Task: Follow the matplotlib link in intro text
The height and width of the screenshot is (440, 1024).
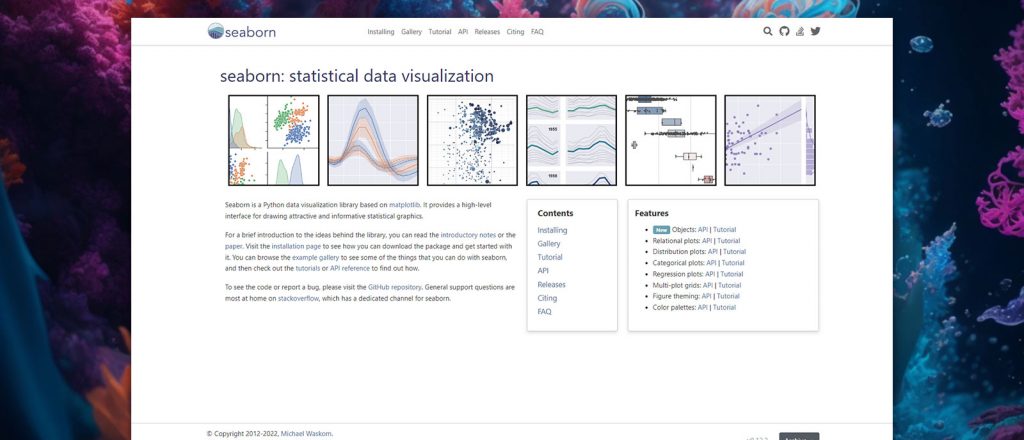Action: point(405,205)
